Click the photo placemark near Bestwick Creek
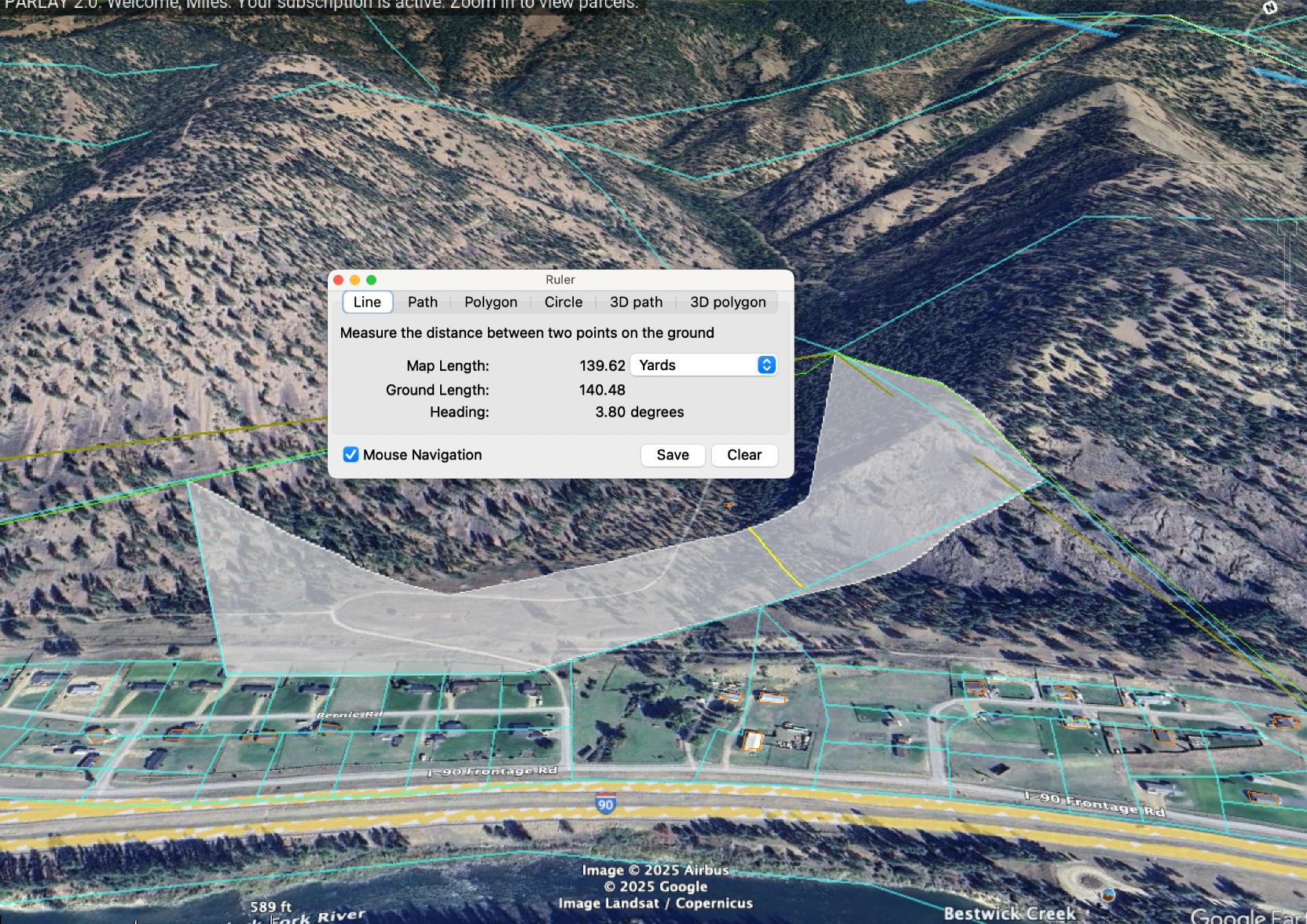The image size is (1307, 924). (1108, 894)
